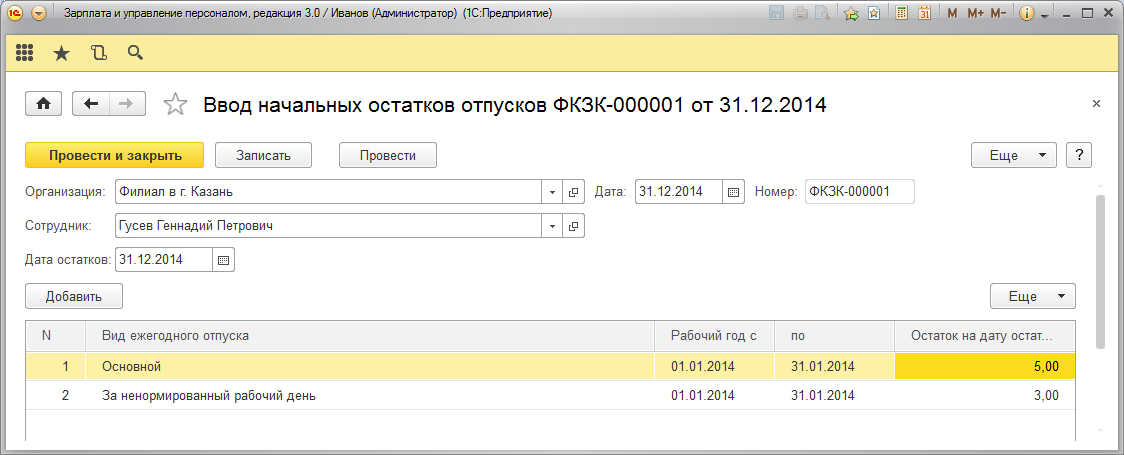Click the Номер field ФКЗК-000001
The width and height of the screenshot is (1124, 455).
pos(859,192)
